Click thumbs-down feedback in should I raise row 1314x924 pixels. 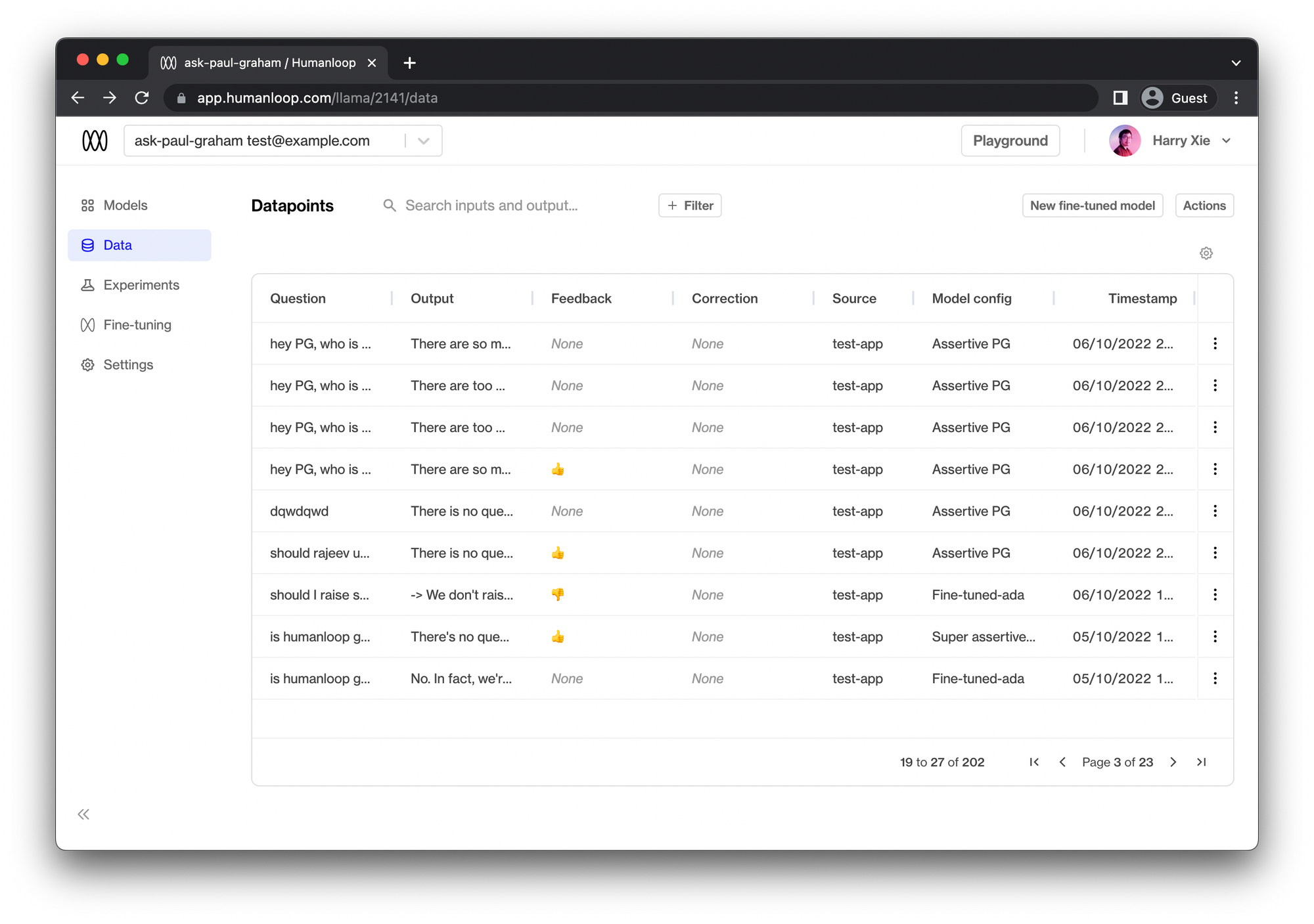(558, 595)
